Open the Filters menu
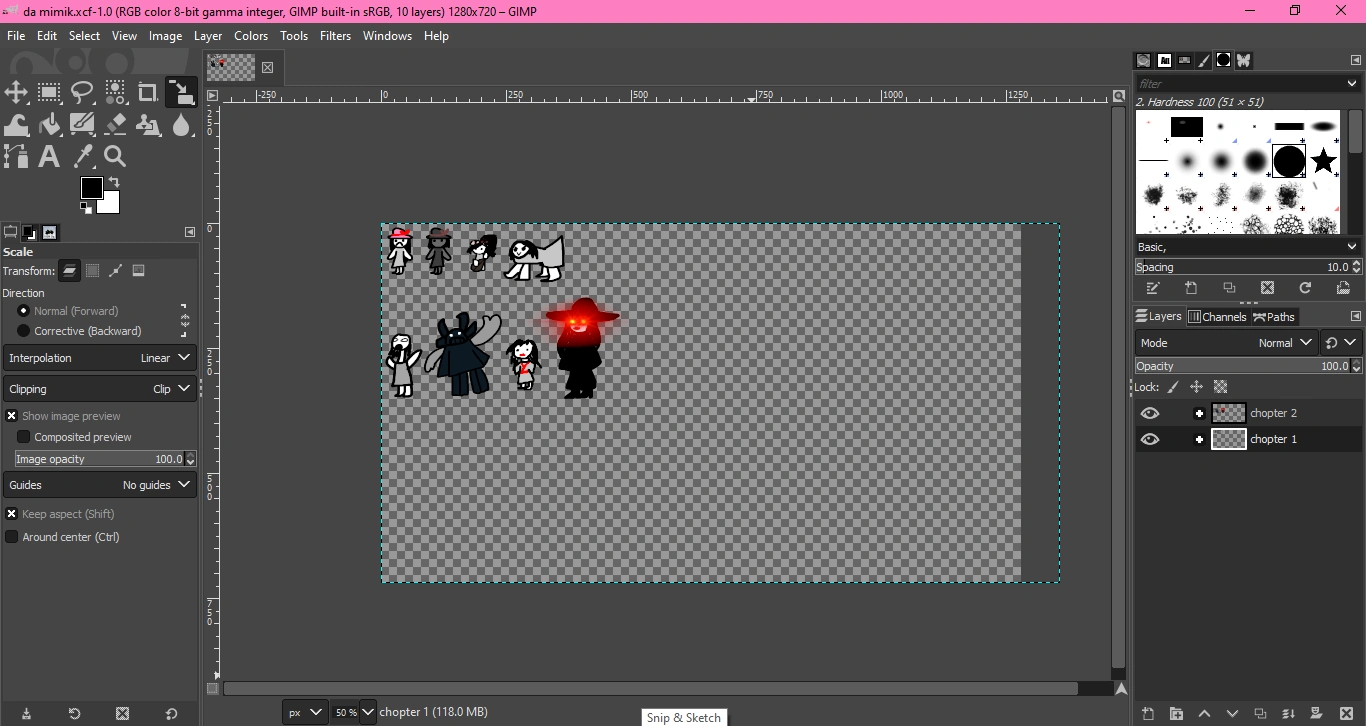The image size is (1366, 726). pyautogui.click(x=335, y=36)
